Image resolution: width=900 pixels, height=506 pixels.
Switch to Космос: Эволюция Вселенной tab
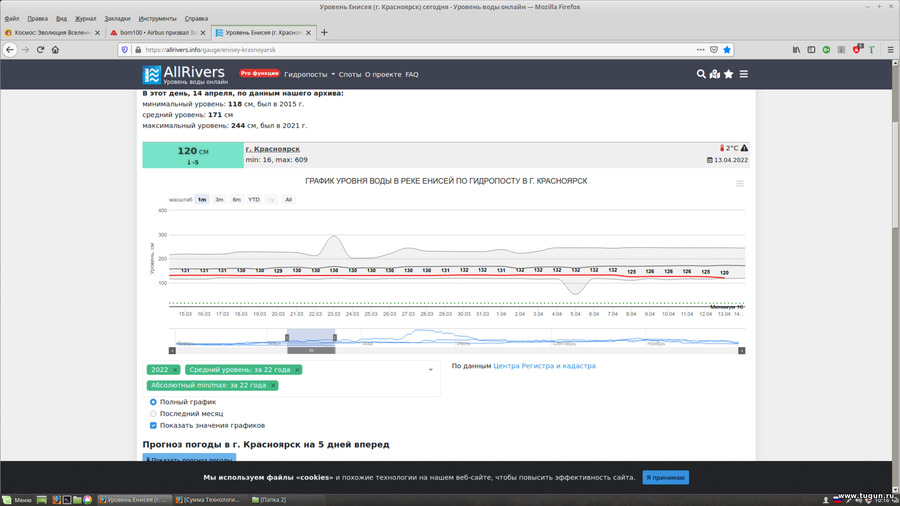coord(52,33)
